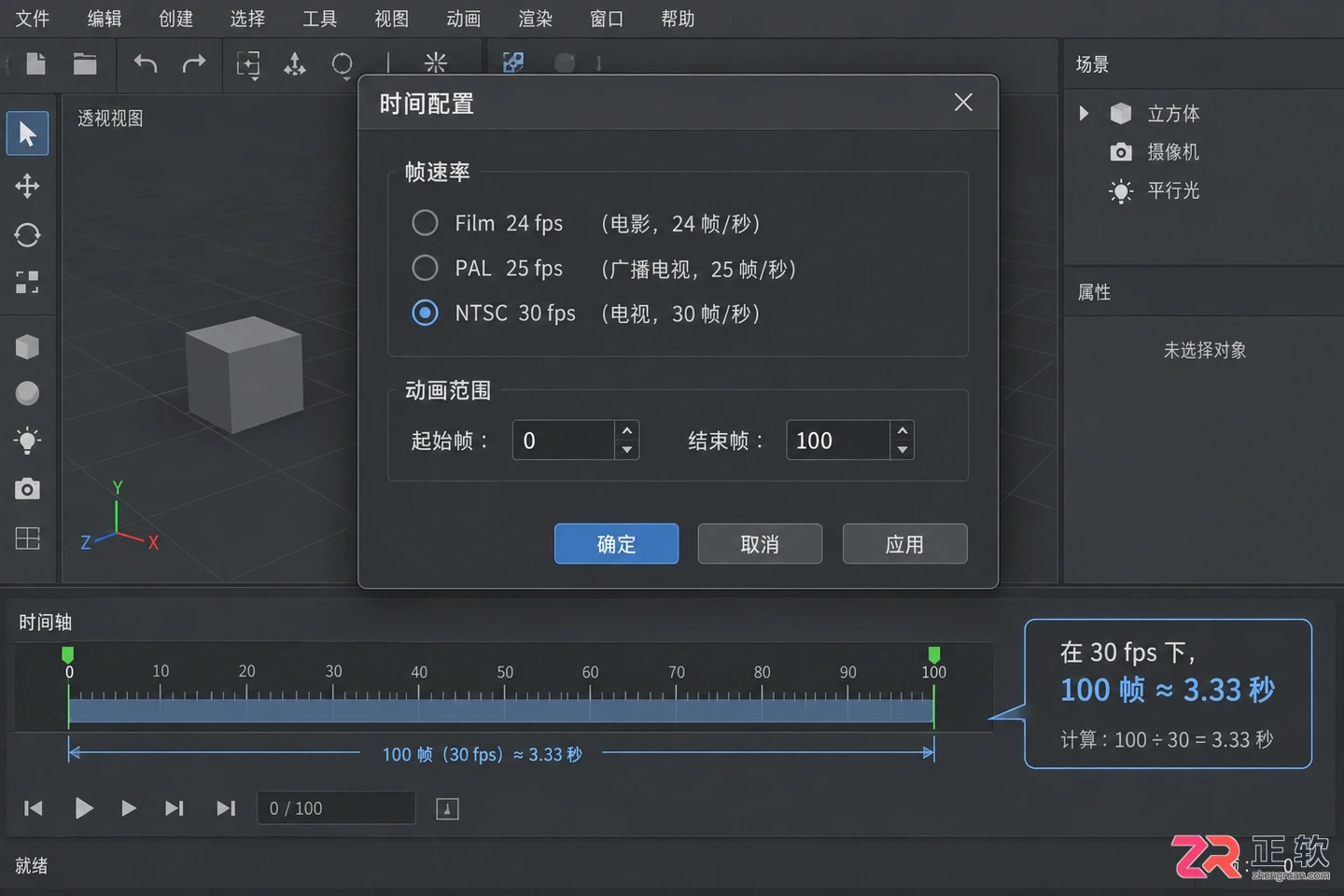Image resolution: width=1344 pixels, height=896 pixels.
Task: Open the 编辑 menu
Action: click(105, 19)
